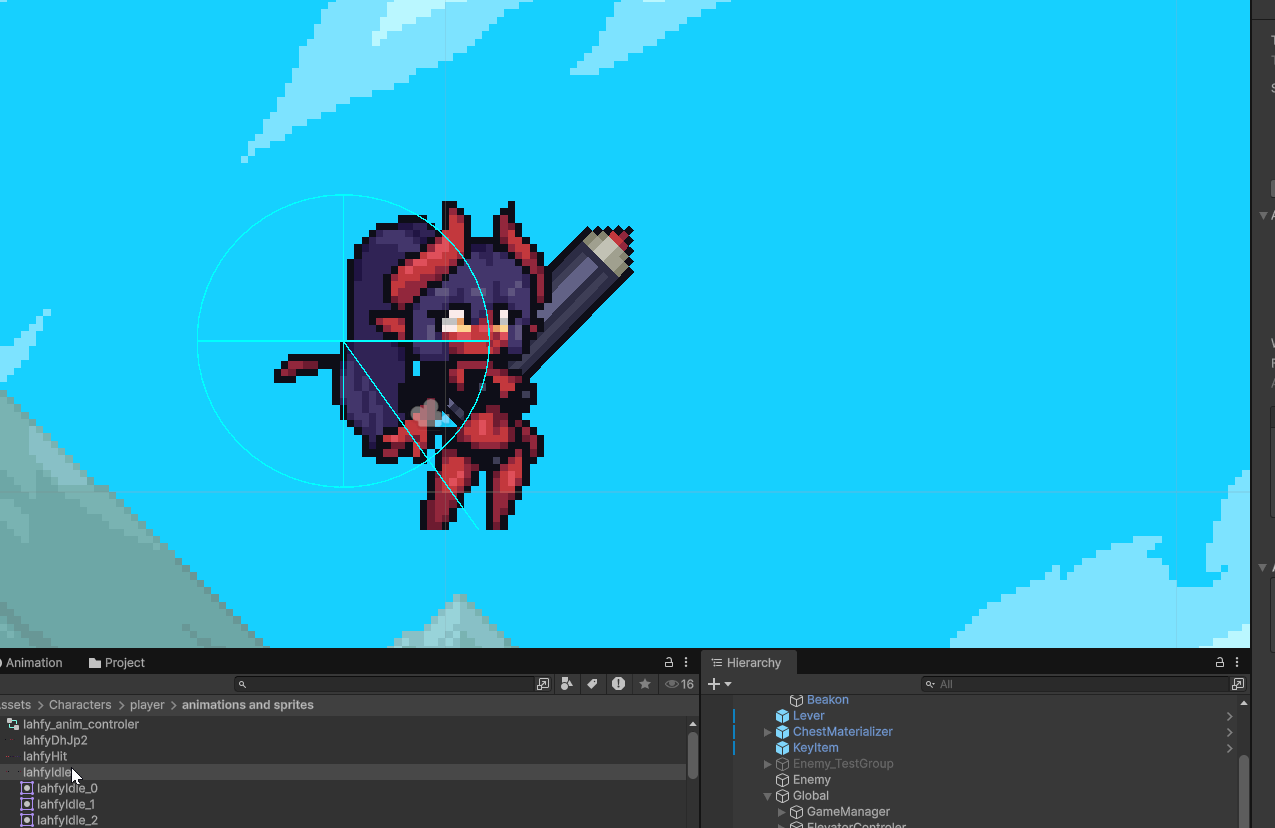
Task: Open the Hierarchy panel three-dot options menu
Action: click(1238, 662)
